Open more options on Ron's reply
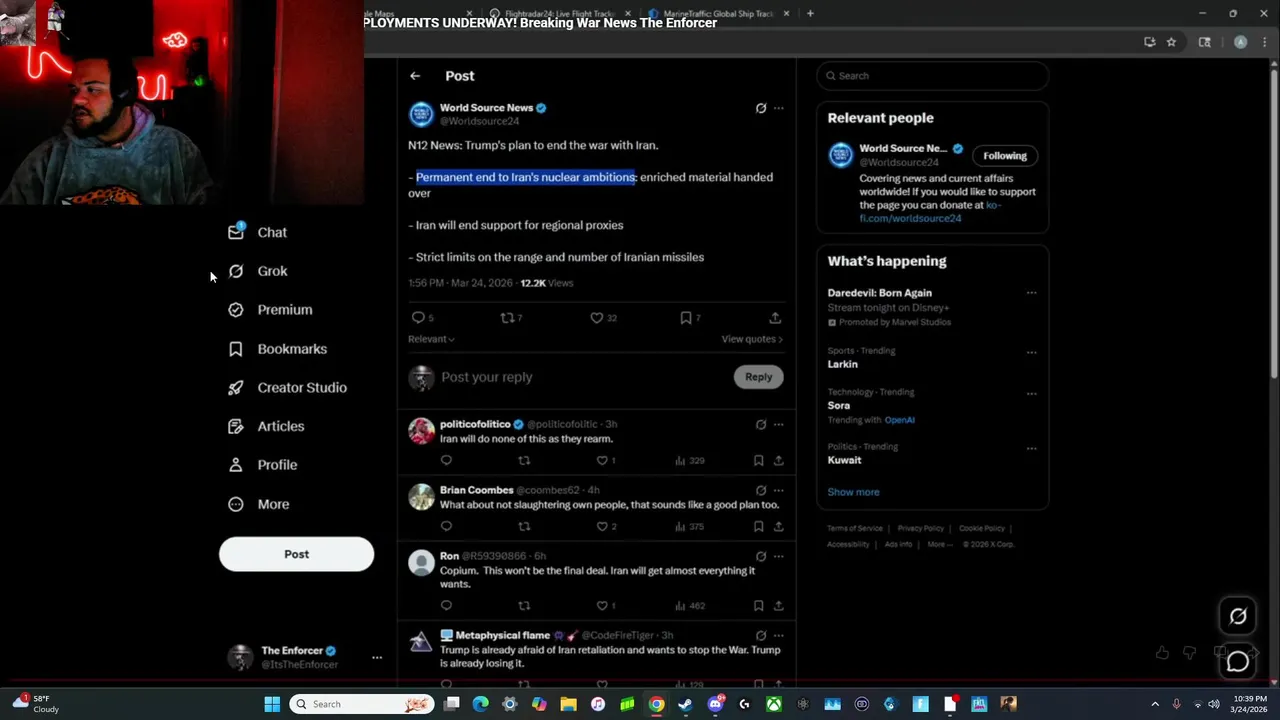The height and width of the screenshot is (720, 1280). (x=779, y=557)
